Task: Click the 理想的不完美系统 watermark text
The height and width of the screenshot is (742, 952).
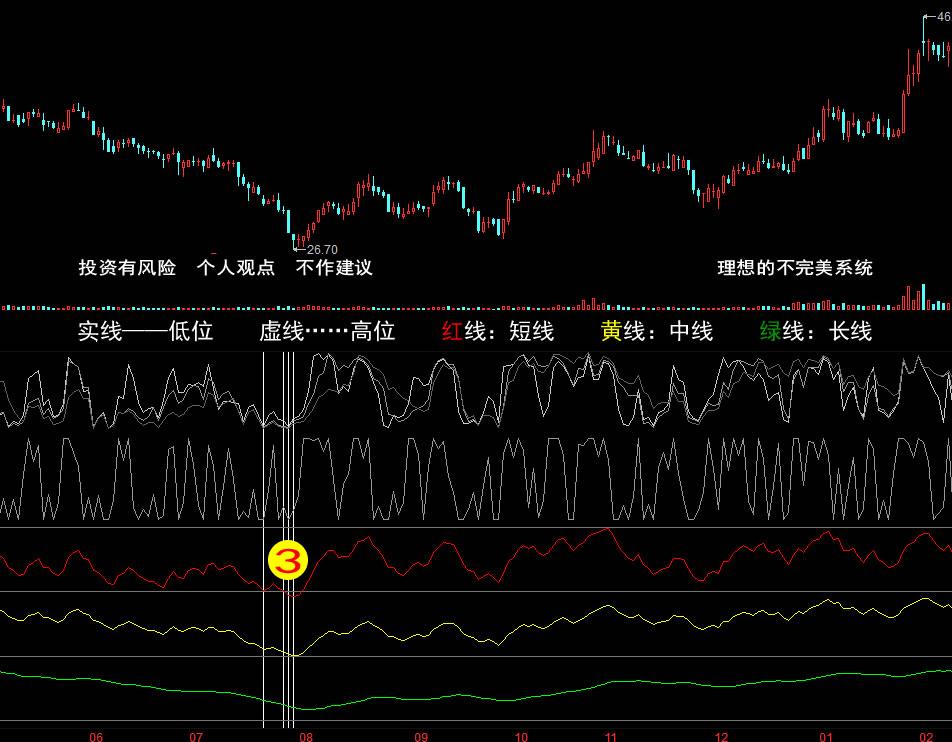Action: pos(795,268)
